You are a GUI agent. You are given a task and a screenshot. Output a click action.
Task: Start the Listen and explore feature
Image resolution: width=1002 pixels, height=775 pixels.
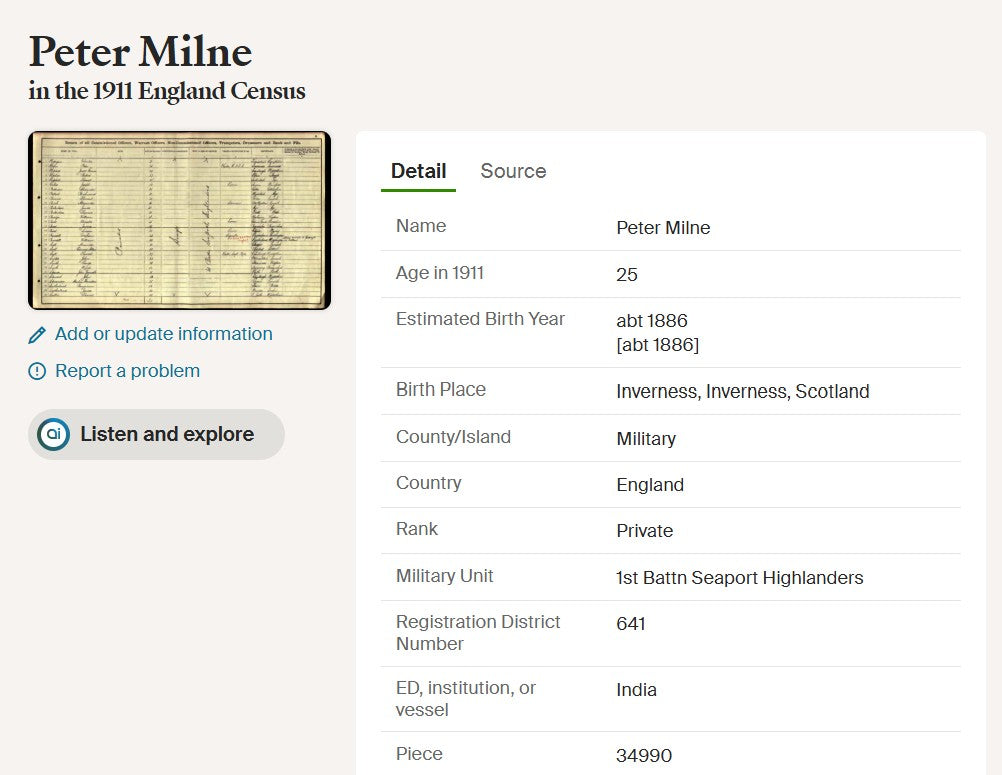pos(156,434)
